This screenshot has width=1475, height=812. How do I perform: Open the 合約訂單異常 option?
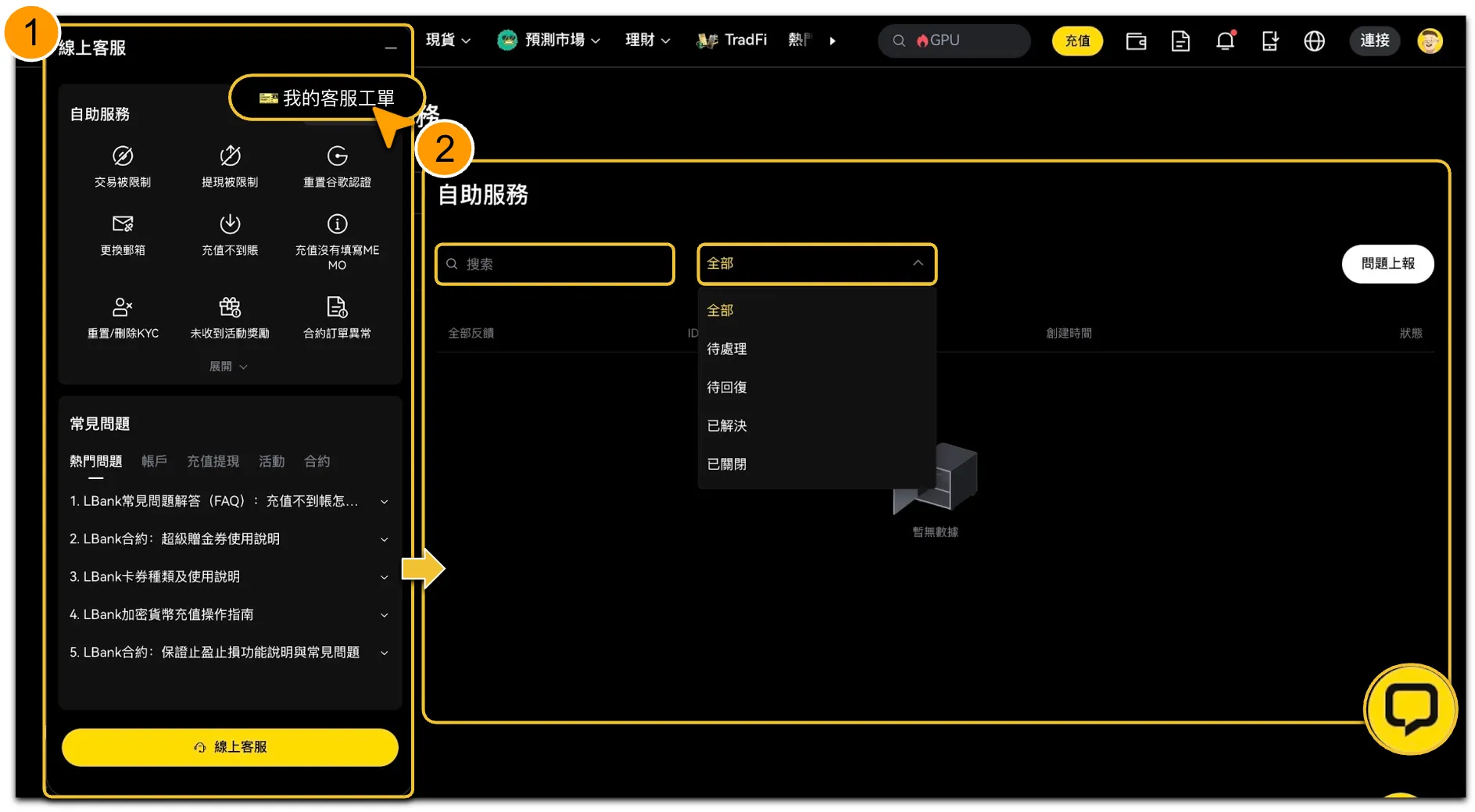337,318
